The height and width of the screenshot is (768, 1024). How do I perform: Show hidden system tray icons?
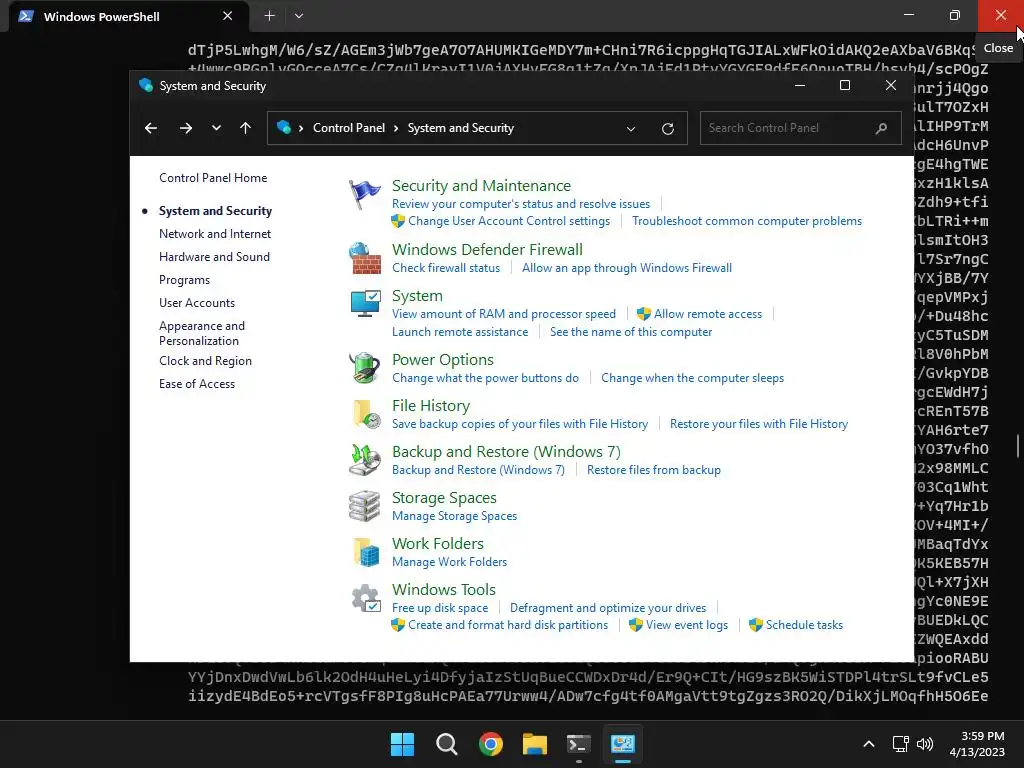[x=869, y=744]
